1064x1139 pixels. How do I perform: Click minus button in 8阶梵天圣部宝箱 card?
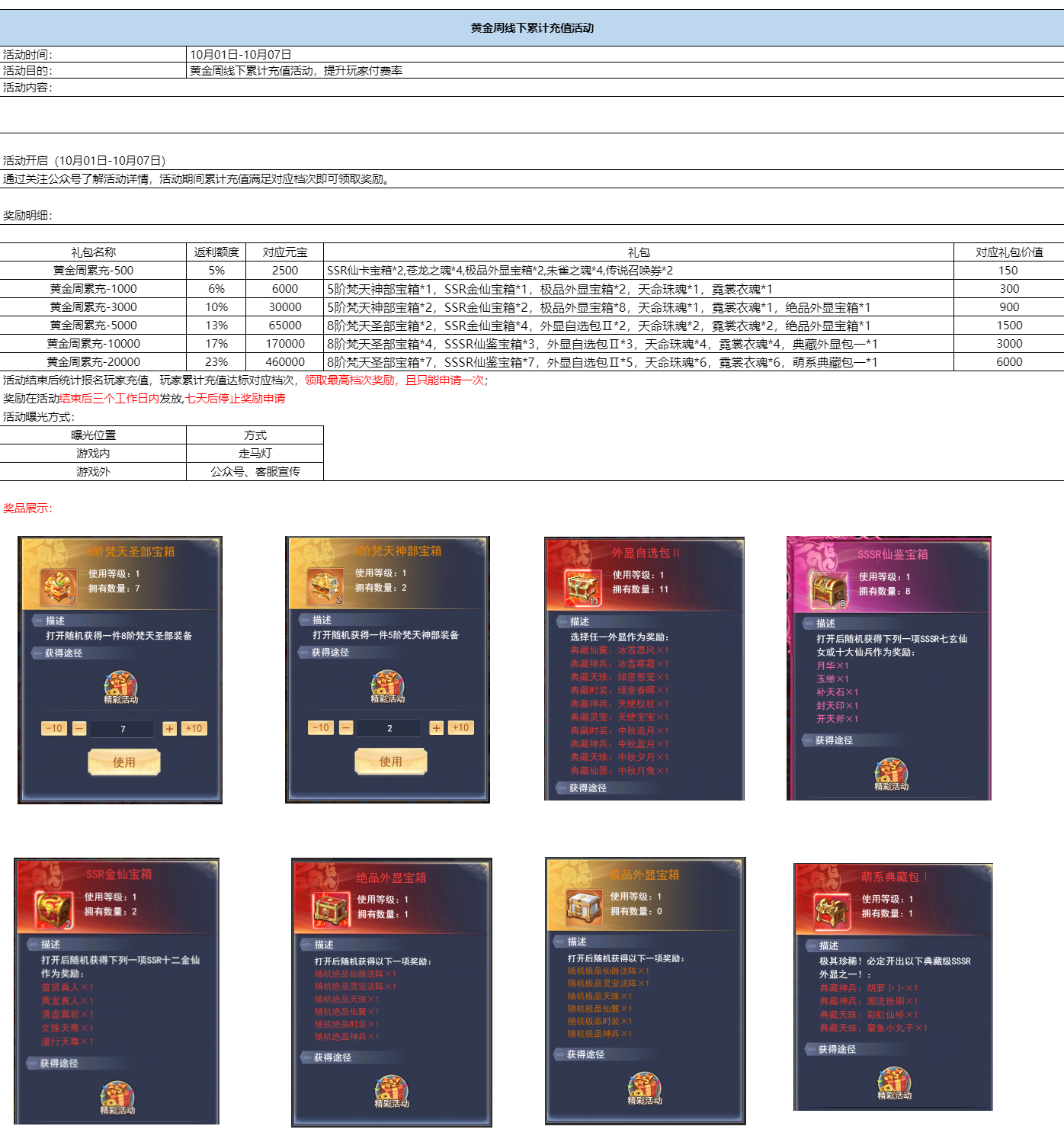[x=79, y=728]
